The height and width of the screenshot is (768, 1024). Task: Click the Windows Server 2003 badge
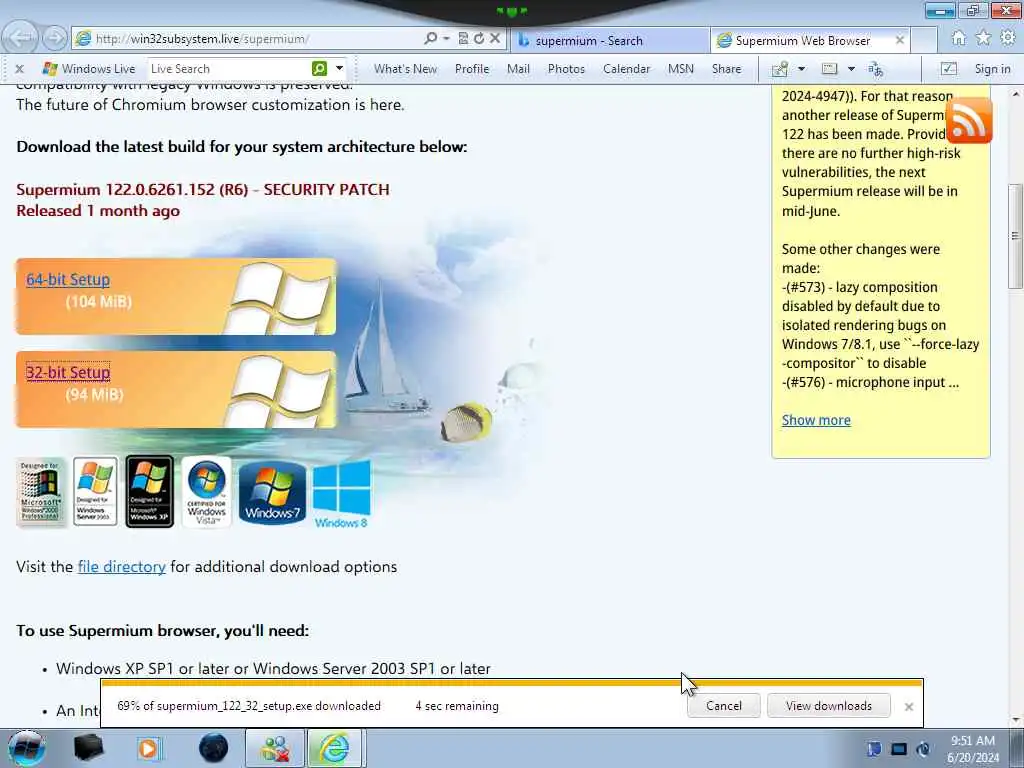coord(95,491)
